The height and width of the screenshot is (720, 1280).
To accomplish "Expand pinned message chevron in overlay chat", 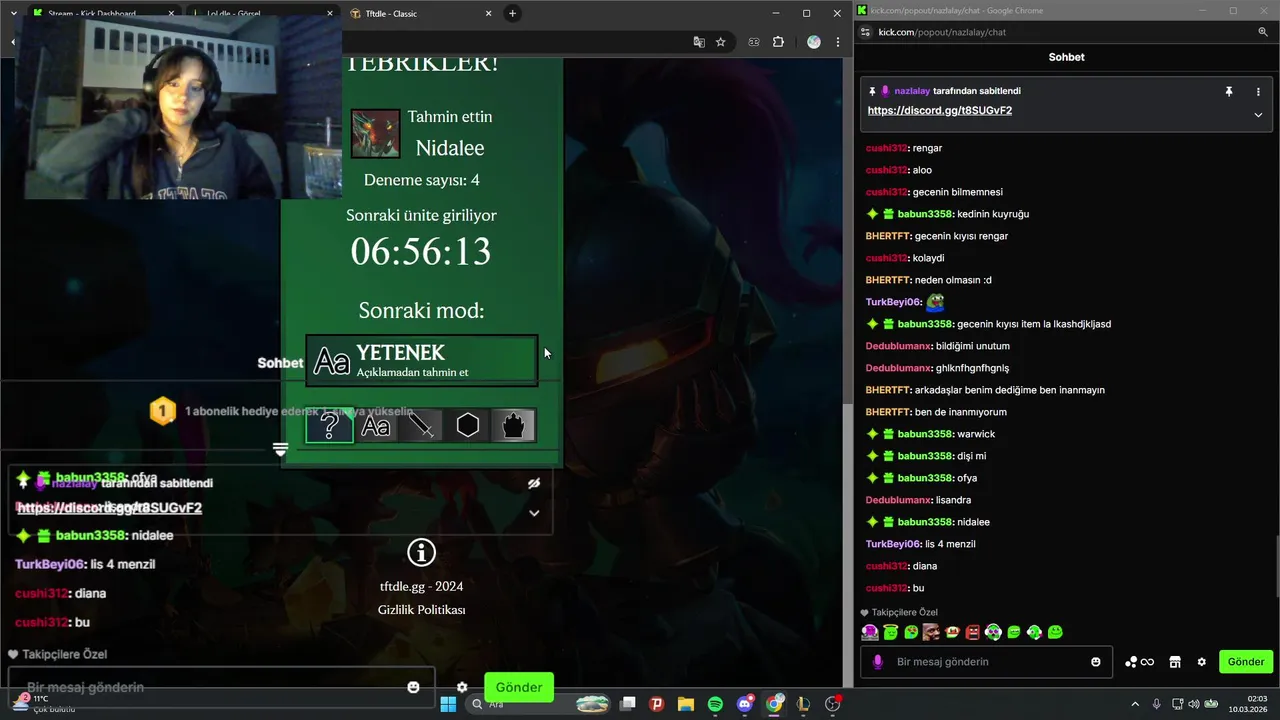I will click(x=534, y=513).
